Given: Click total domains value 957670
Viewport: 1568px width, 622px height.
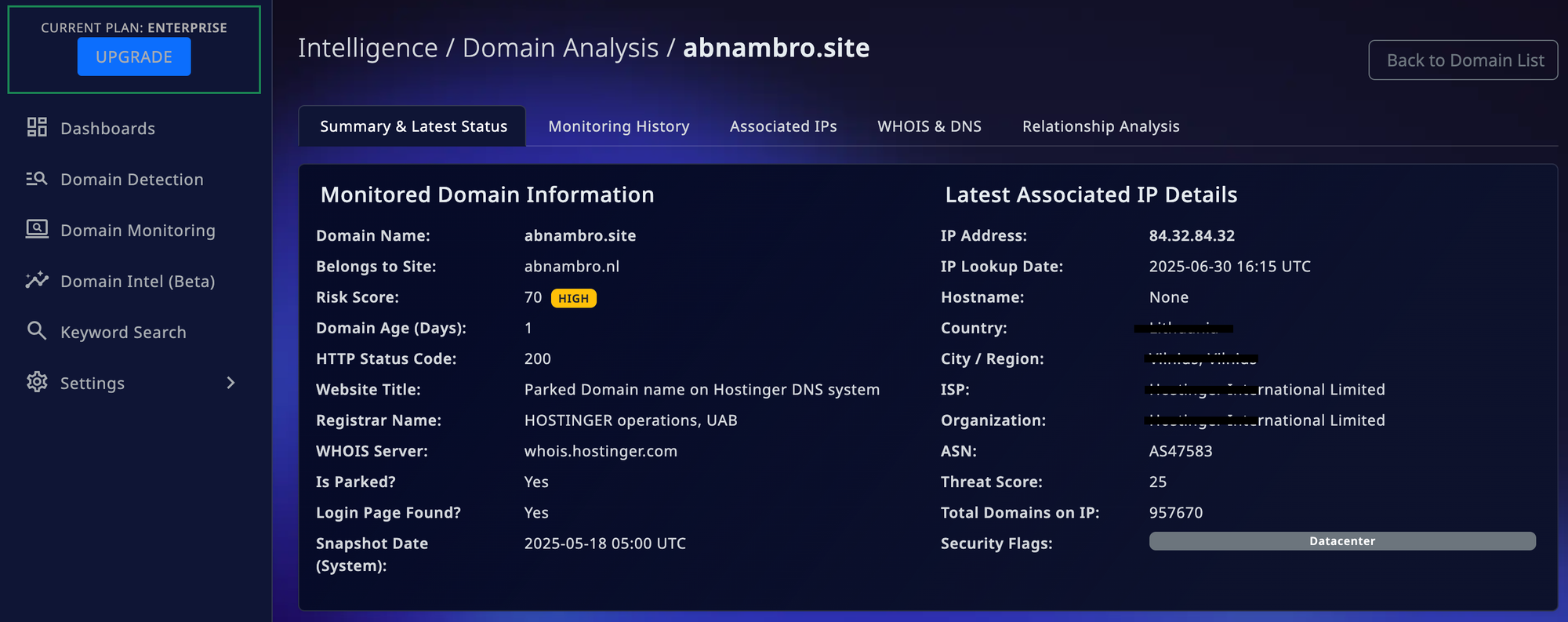Looking at the screenshot, I should point(1175,513).
